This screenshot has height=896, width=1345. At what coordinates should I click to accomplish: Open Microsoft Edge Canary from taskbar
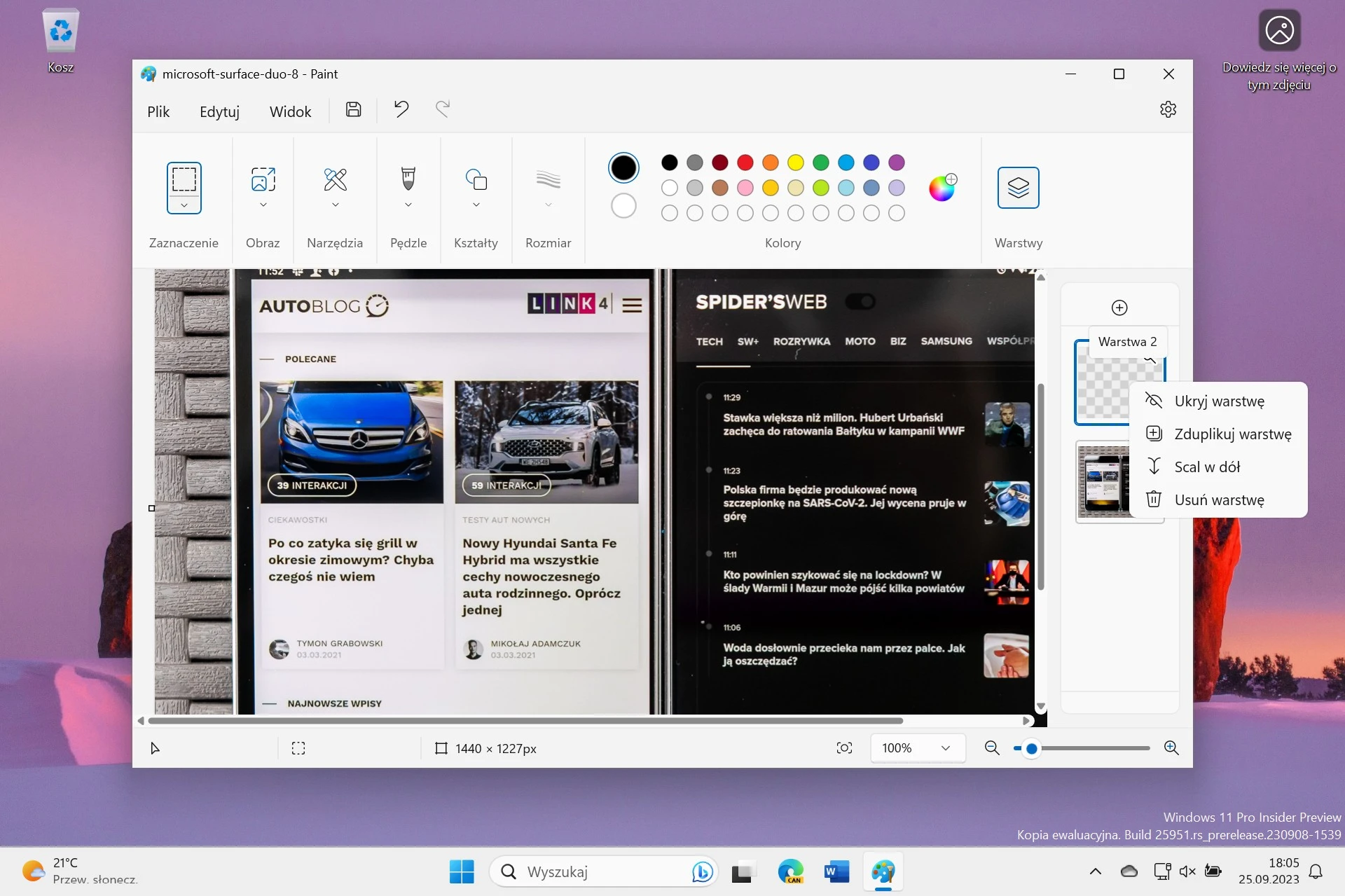coord(790,871)
